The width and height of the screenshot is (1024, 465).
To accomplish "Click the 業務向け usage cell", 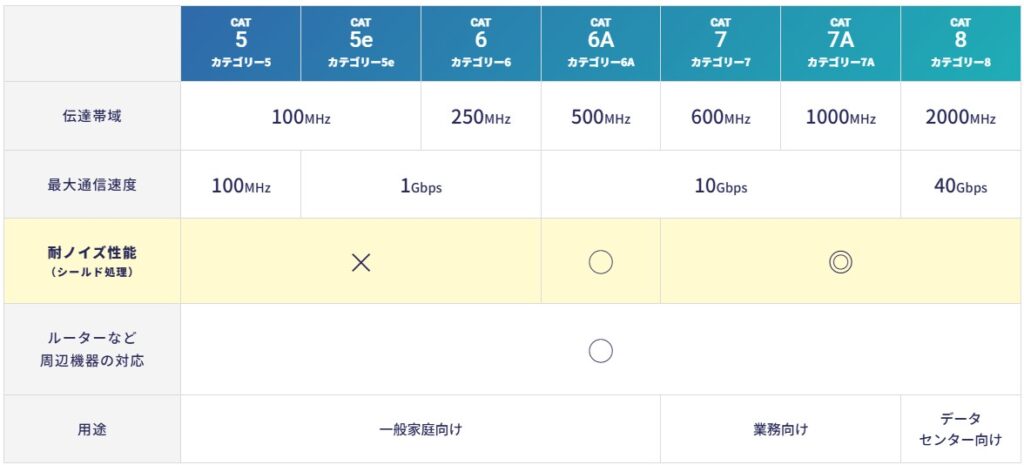I will (x=780, y=430).
